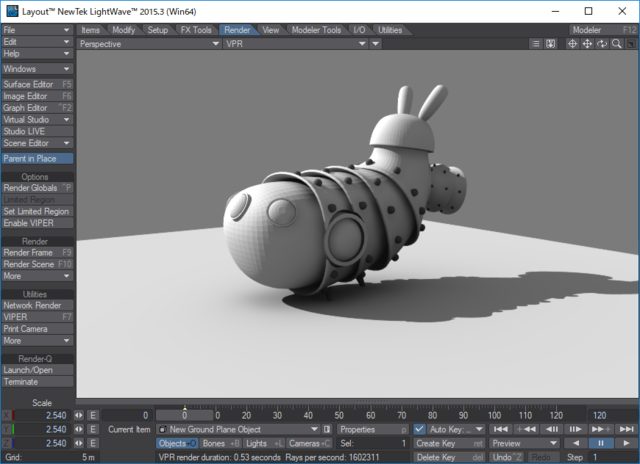Expand the Windows dropdown
The width and height of the screenshot is (640, 464).
(x=37, y=69)
